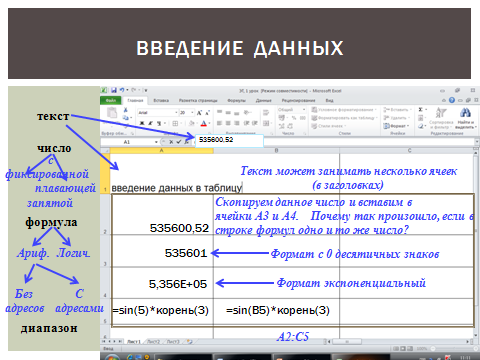
Task: Click the red font color A swatch
Action: click(x=204, y=124)
